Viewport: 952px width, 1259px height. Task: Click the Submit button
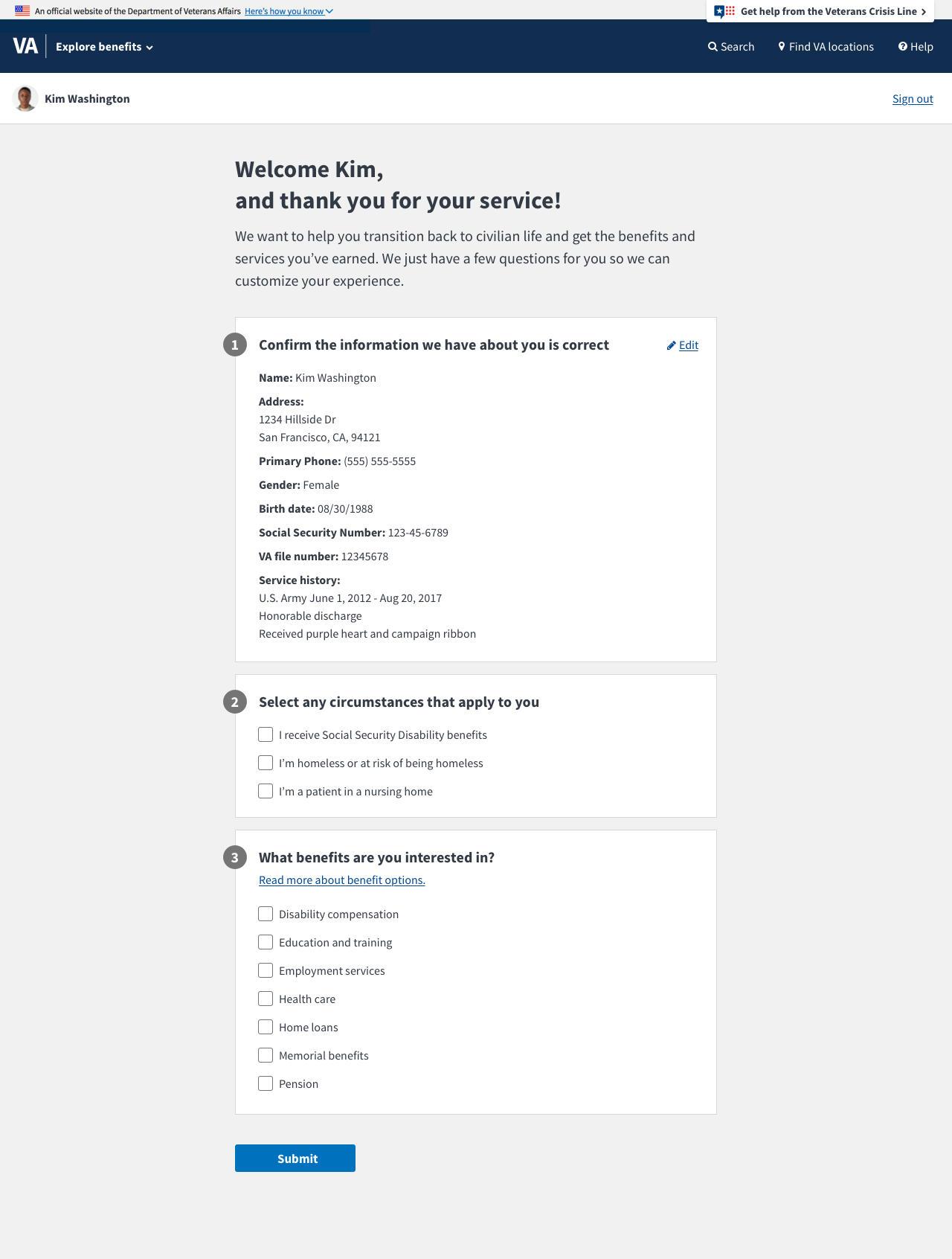coord(295,1158)
